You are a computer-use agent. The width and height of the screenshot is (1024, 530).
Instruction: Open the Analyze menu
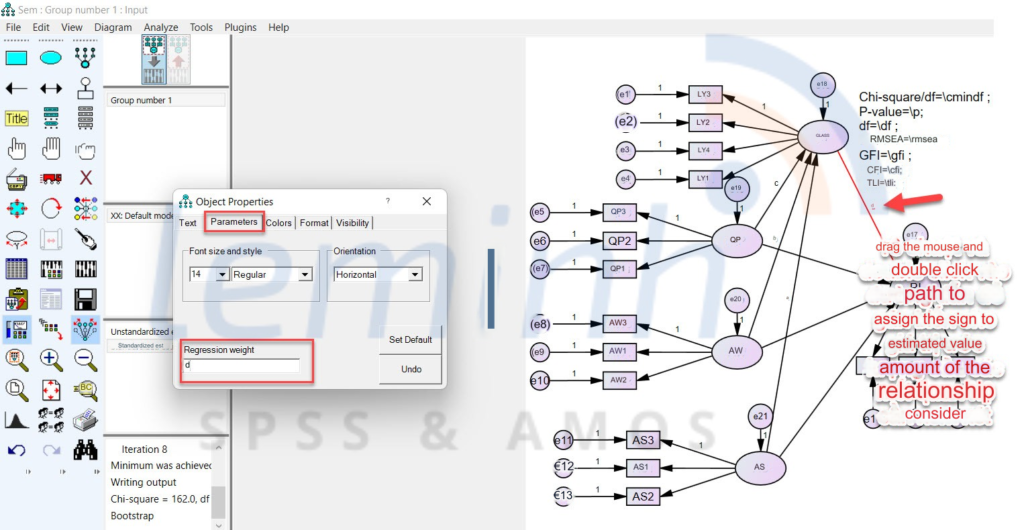coord(160,27)
